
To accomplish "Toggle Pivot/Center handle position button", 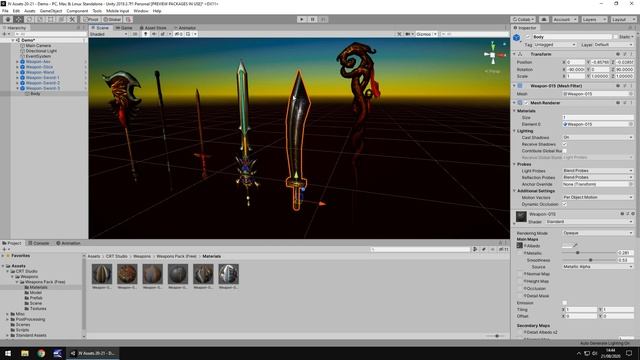I will click(91, 19).
